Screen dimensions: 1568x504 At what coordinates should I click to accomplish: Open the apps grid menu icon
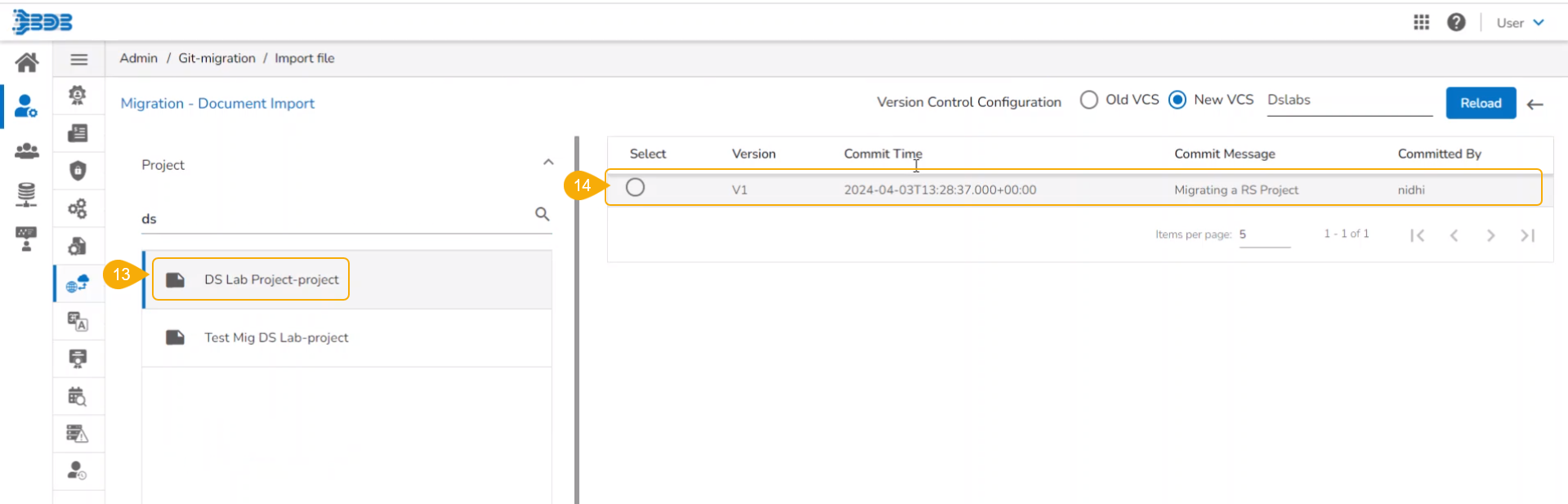coord(1422,22)
